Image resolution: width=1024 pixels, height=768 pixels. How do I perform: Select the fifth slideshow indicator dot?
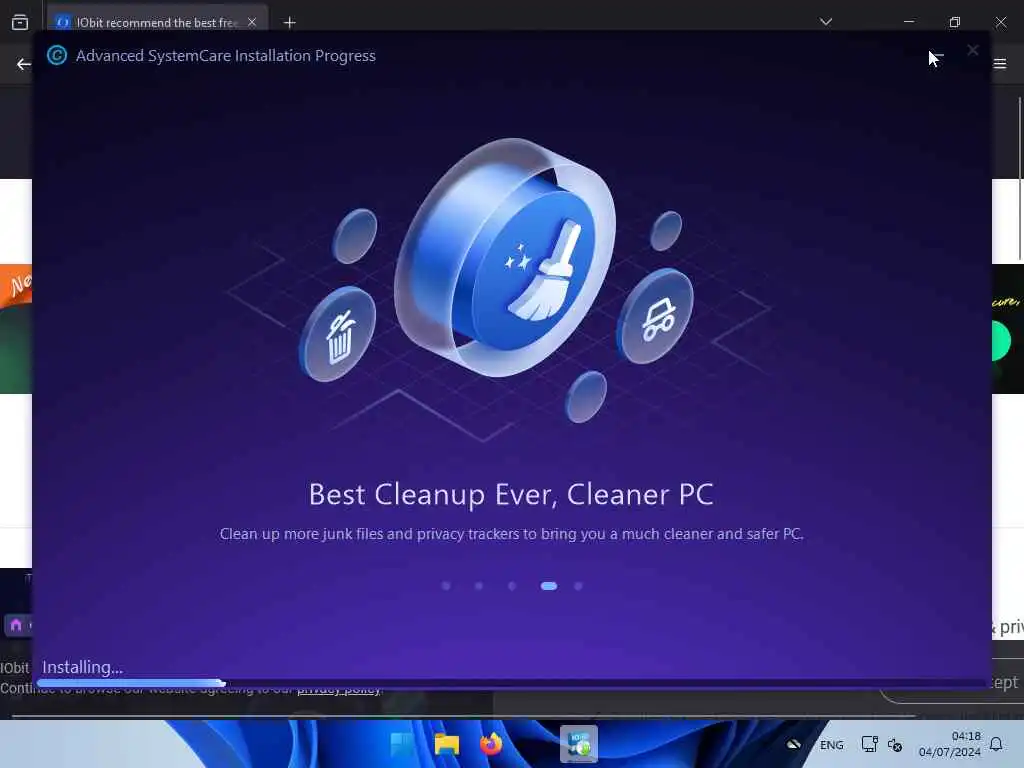pyautogui.click(x=578, y=586)
